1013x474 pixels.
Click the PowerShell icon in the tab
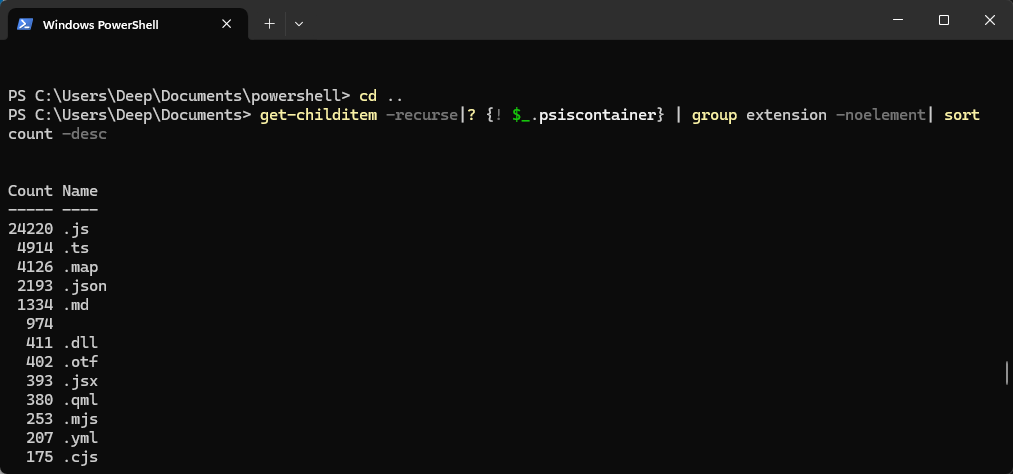pyautogui.click(x=25, y=24)
